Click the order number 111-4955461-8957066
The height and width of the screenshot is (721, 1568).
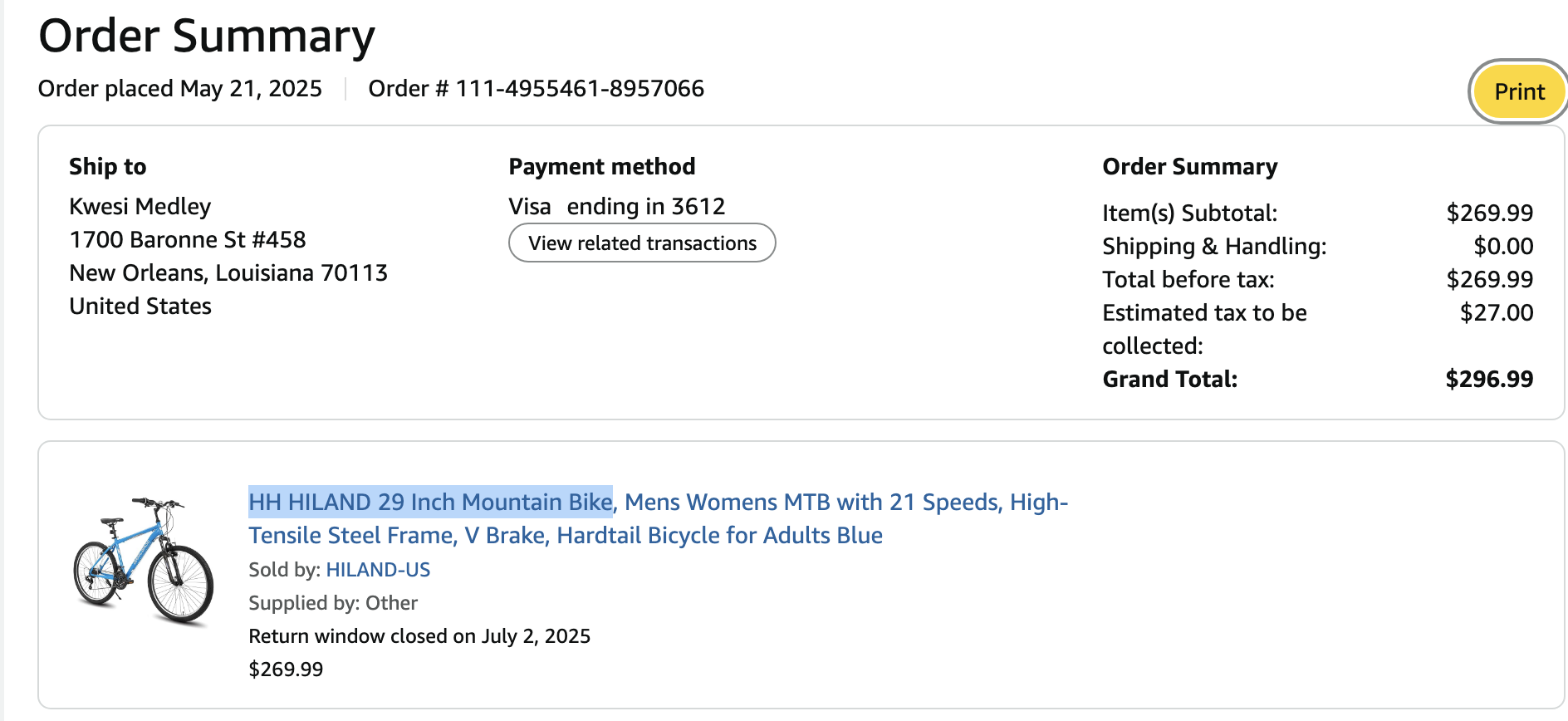[579, 89]
